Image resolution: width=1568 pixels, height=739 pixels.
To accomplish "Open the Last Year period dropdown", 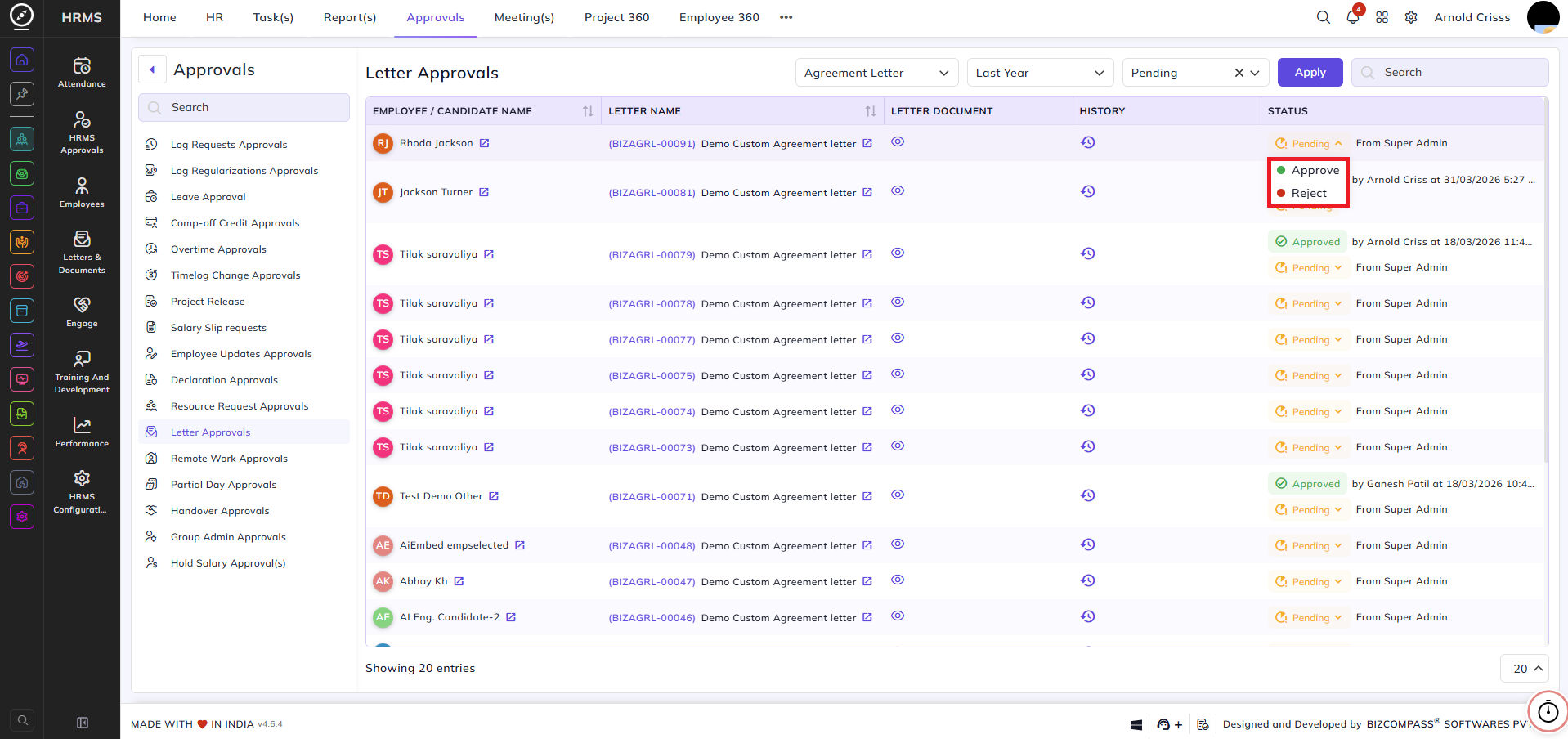I will [x=1040, y=73].
